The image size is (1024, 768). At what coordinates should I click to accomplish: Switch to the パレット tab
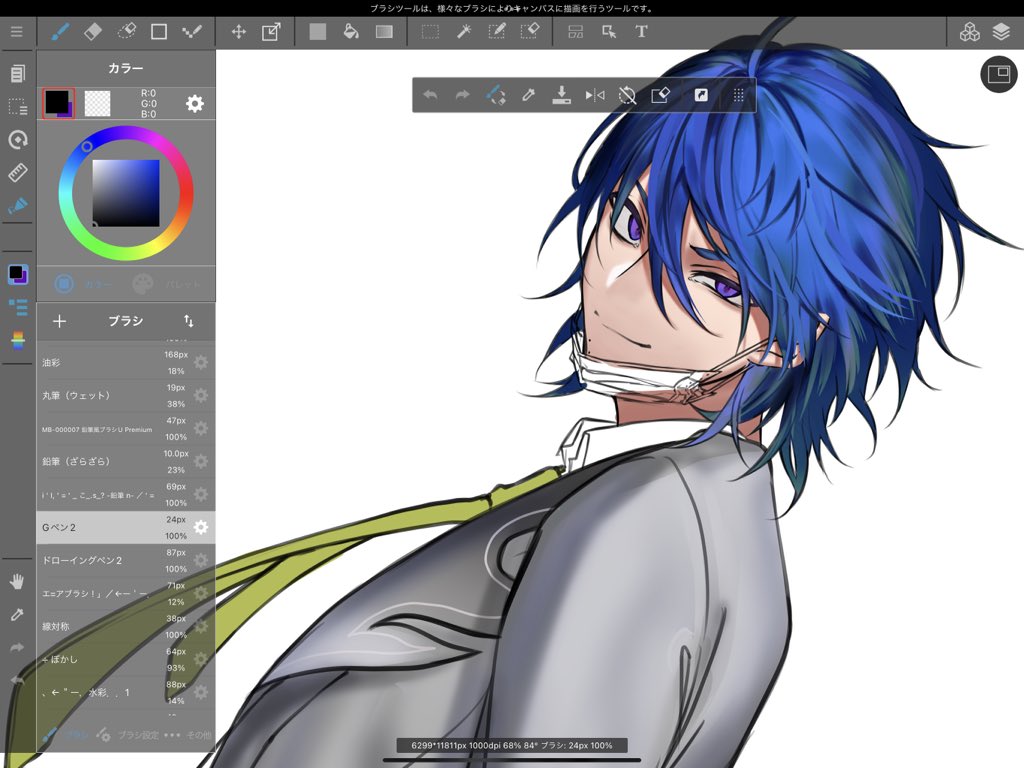pyautogui.click(x=166, y=284)
